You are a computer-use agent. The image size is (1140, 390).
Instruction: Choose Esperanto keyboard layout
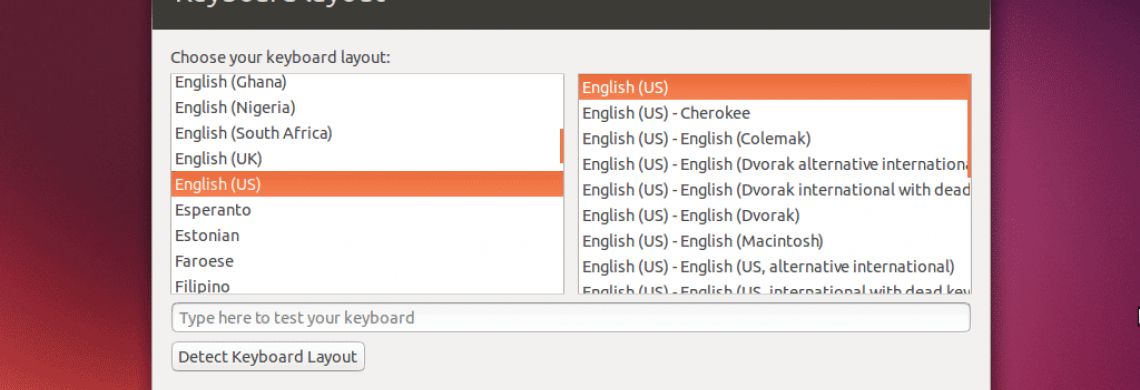pyautogui.click(x=366, y=210)
